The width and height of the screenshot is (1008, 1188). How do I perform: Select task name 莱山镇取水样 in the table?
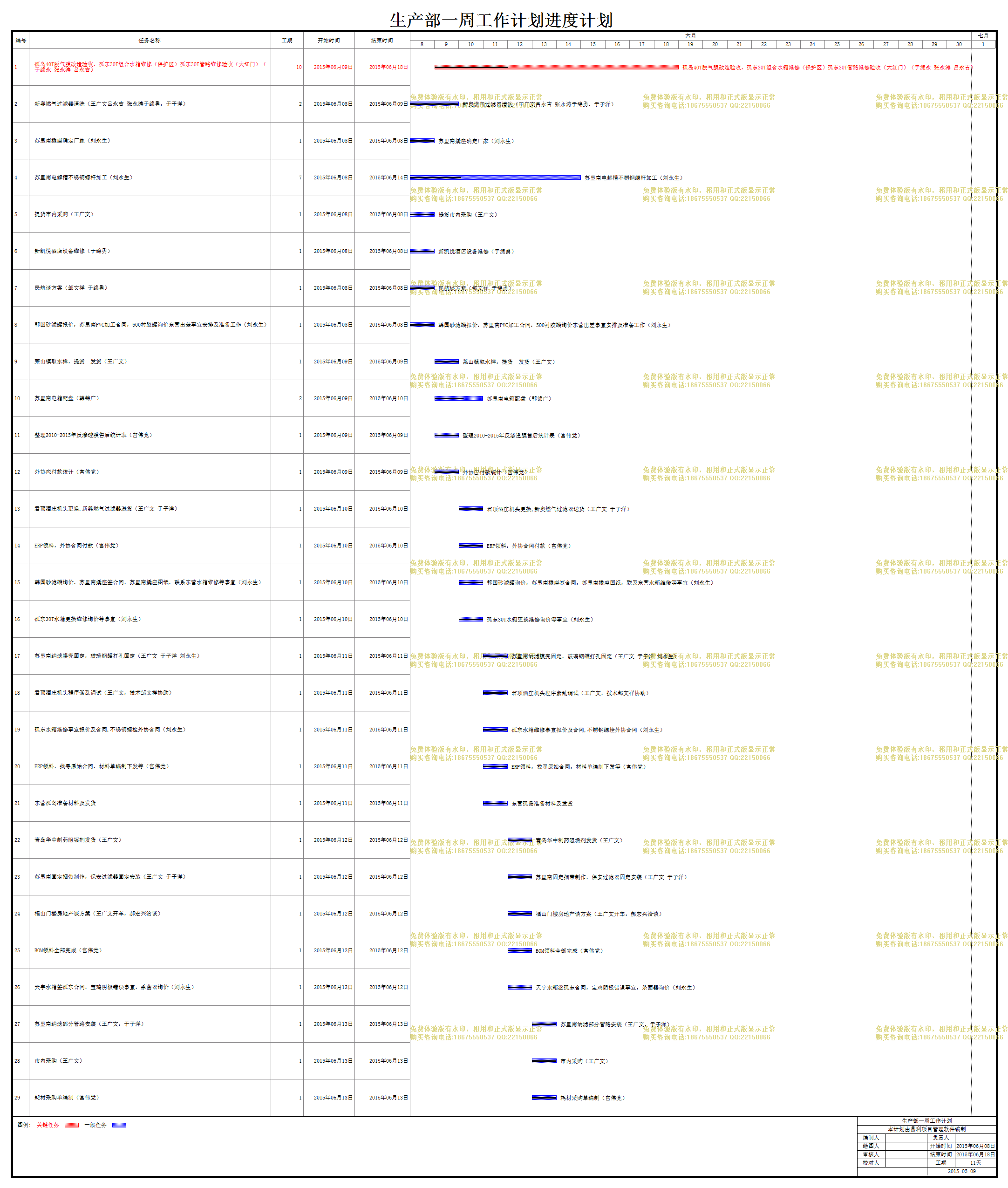[81, 362]
